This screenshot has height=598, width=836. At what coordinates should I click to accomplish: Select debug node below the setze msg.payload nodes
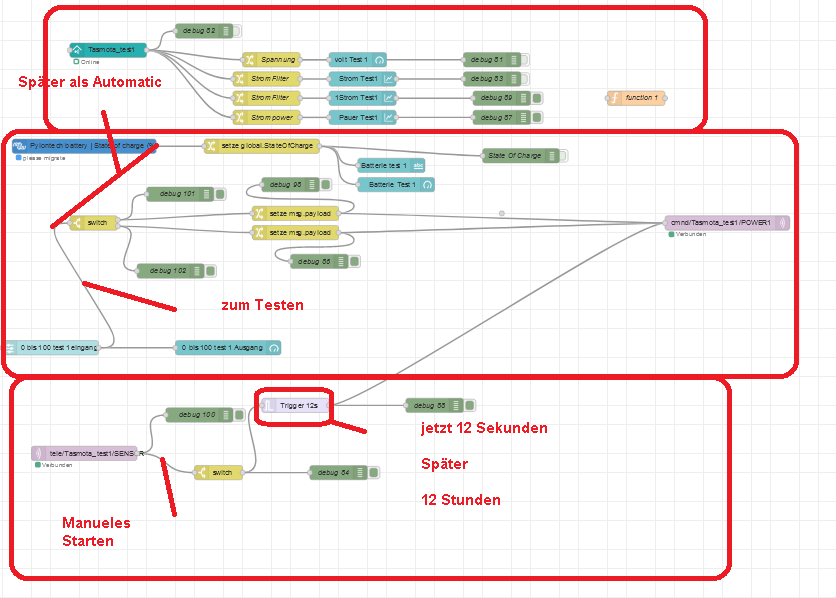319,262
